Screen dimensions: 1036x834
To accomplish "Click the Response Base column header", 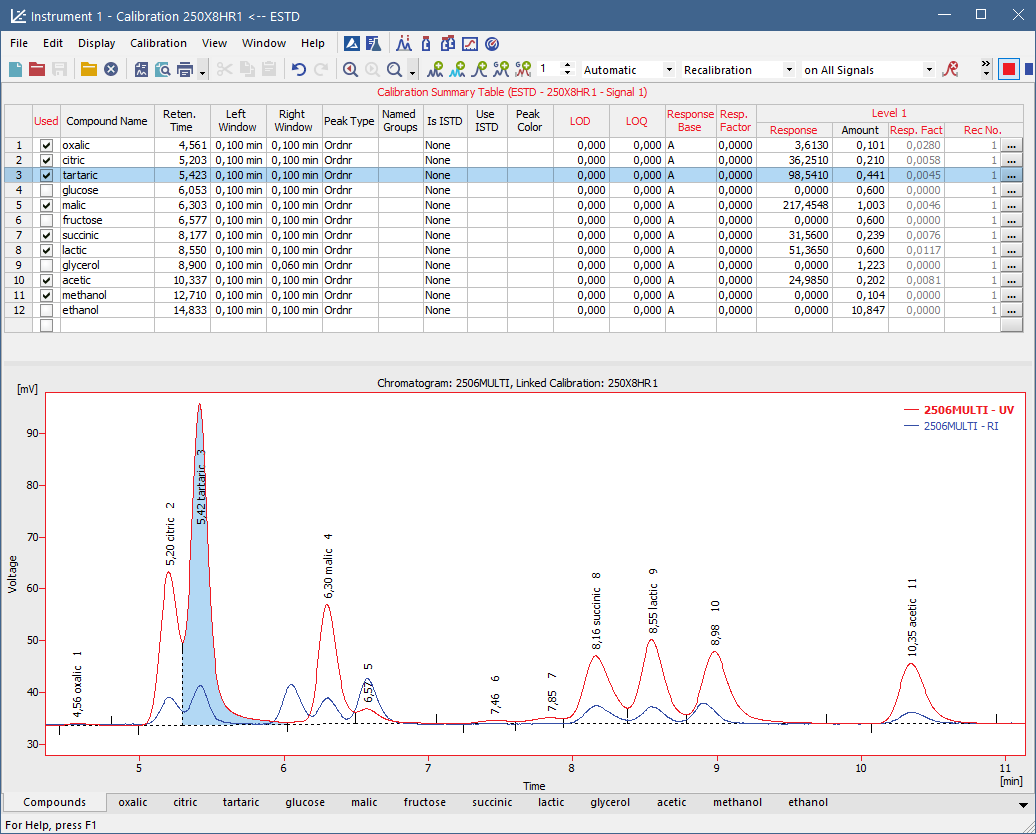I will tap(690, 121).
